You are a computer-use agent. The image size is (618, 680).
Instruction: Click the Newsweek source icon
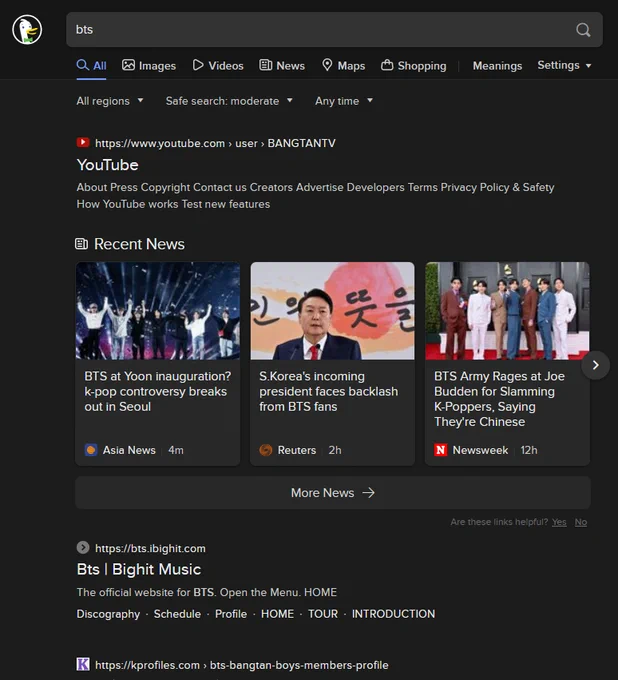(440, 450)
